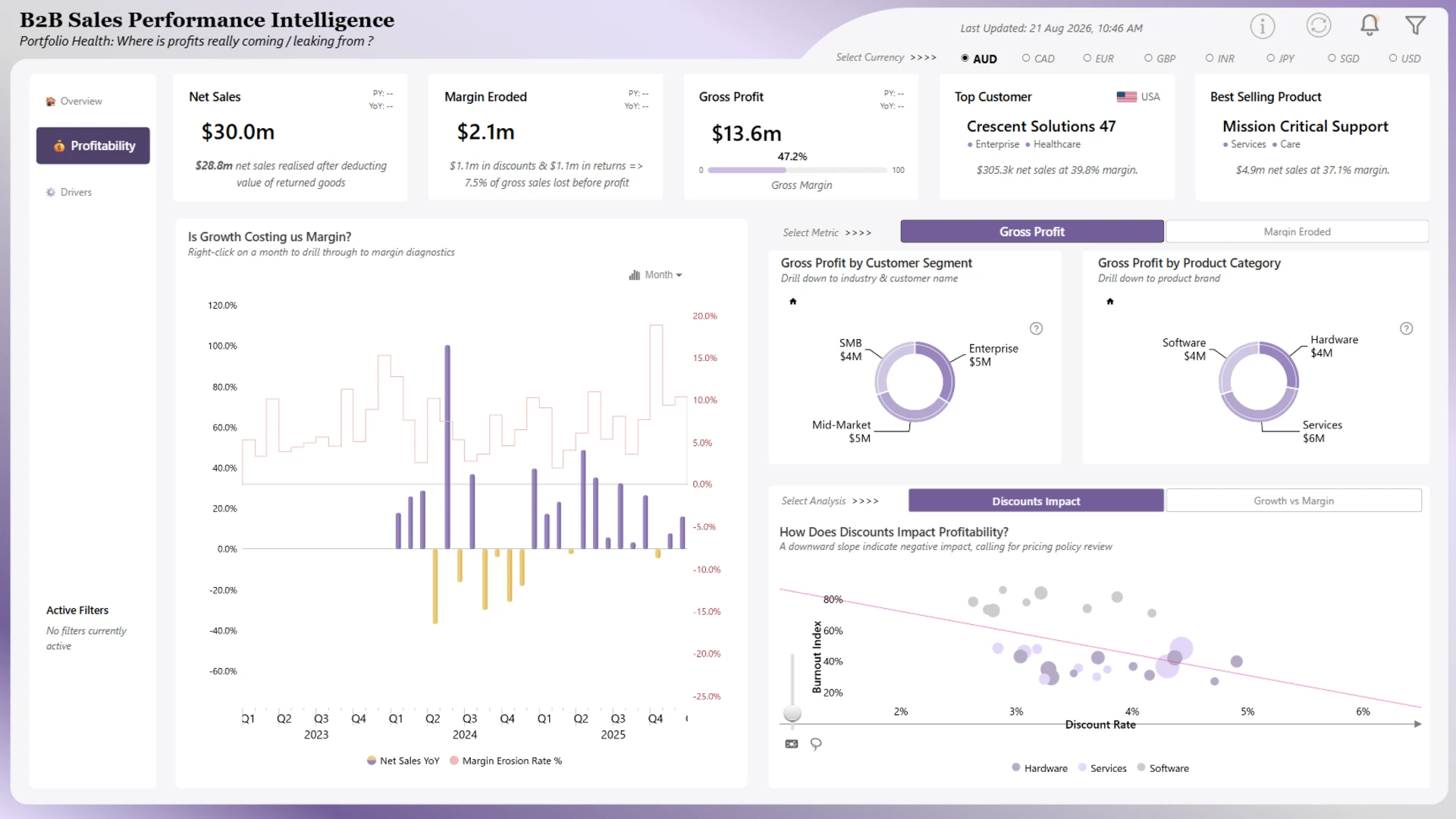Click the $13.6m gross profit value
Viewport: 1456px width, 819px height.
pyautogui.click(x=746, y=133)
